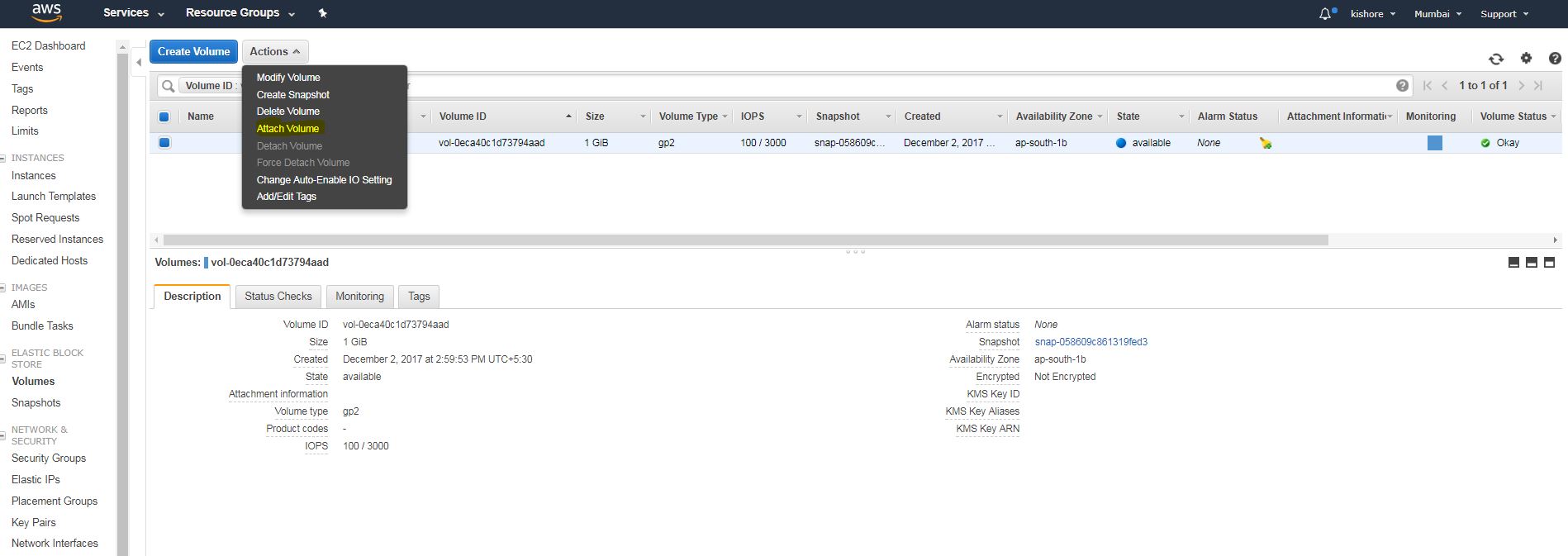Click the horizontal scrollbar under the table

pyautogui.click(x=745, y=240)
